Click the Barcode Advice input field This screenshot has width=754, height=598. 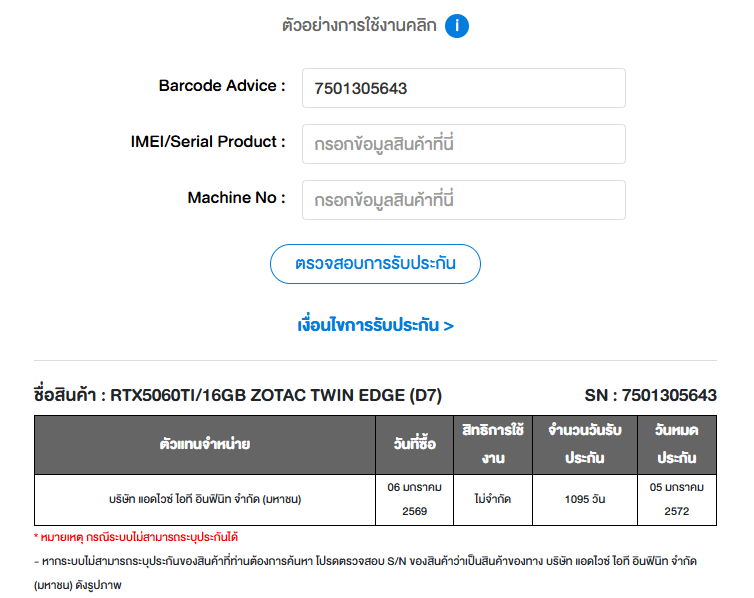click(x=463, y=88)
